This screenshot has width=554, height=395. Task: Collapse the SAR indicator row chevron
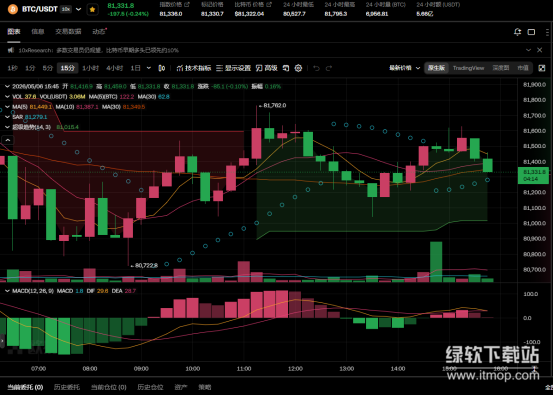[7, 117]
